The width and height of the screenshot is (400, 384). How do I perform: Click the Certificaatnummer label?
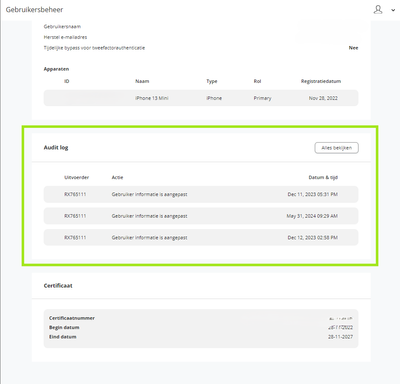[x=72, y=318]
